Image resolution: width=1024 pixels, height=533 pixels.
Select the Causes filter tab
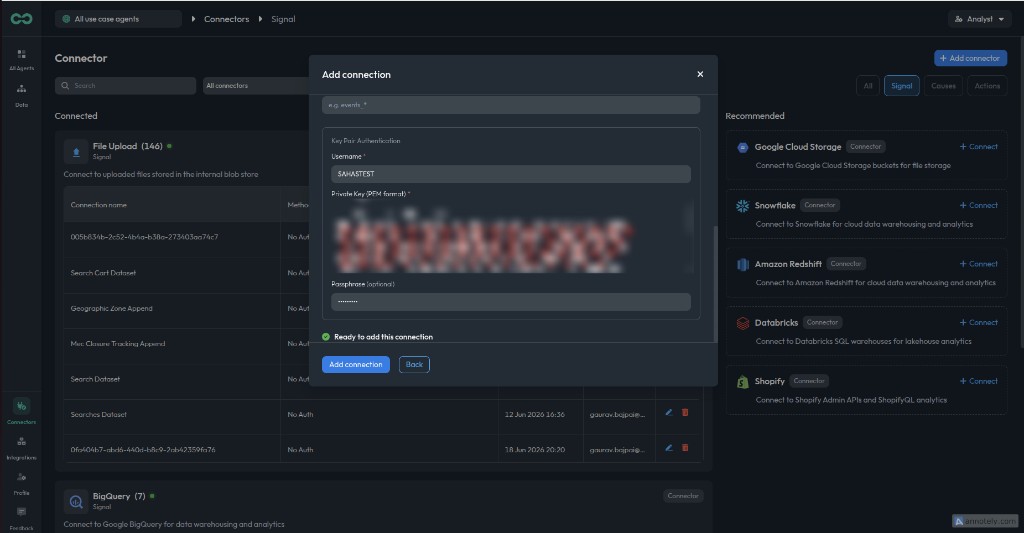pos(943,86)
